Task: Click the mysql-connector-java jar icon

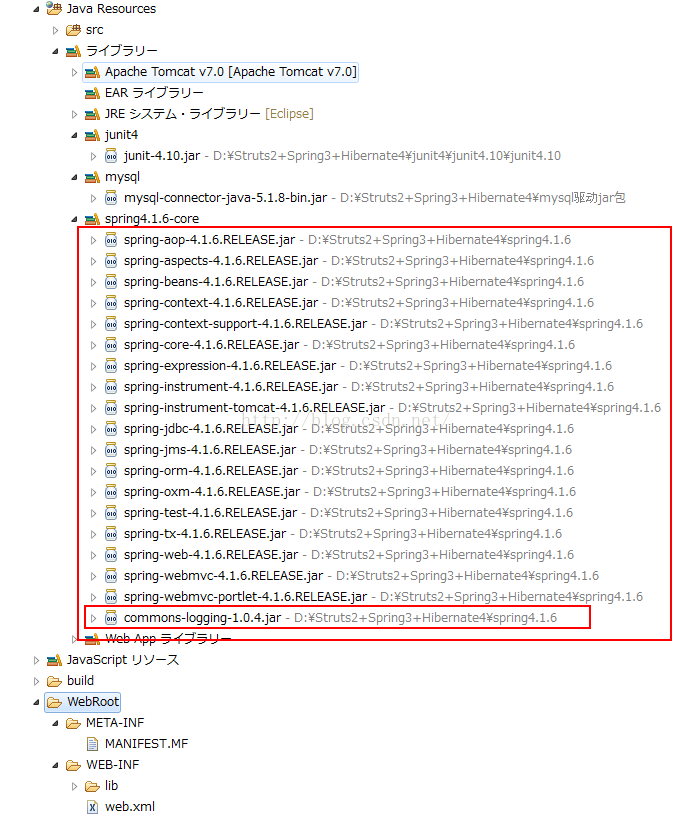Action: point(111,198)
